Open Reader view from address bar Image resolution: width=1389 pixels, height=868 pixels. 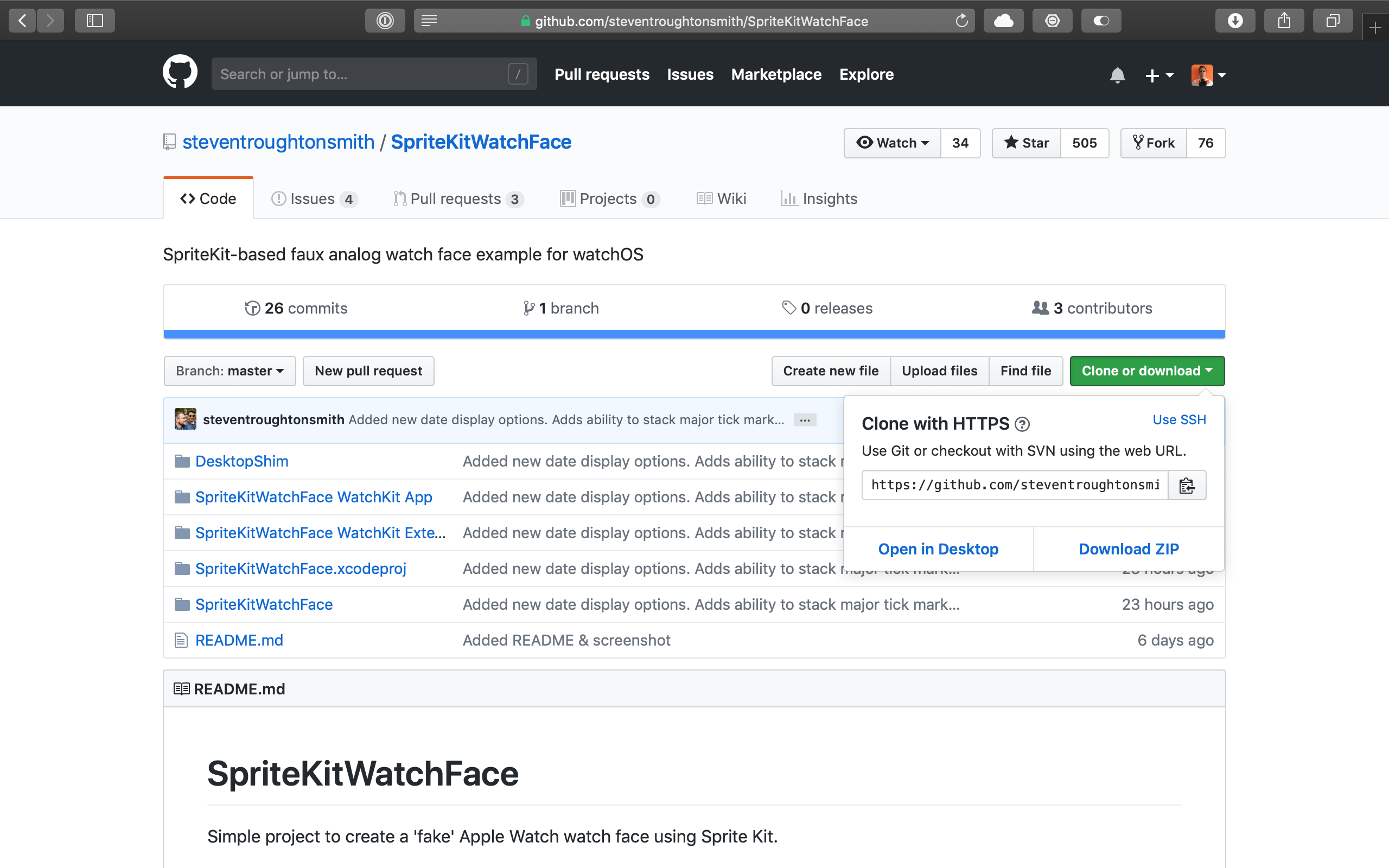[x=429, y=21]
